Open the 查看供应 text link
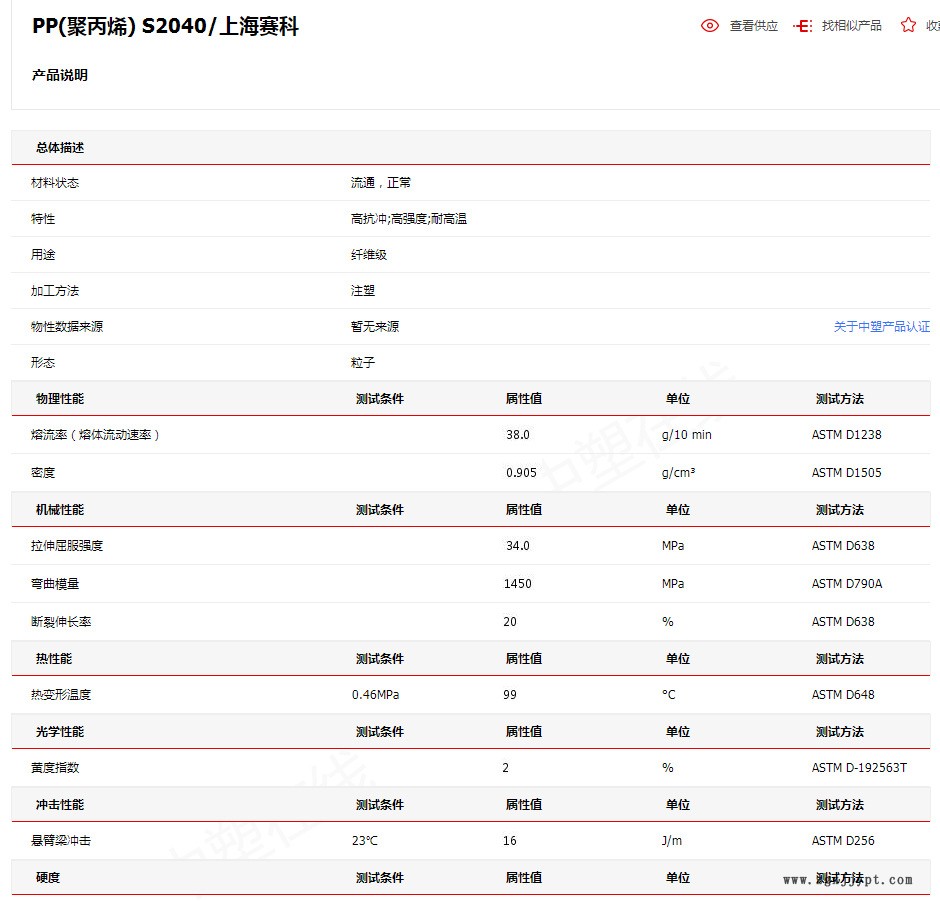 click(x=753, y=26)
